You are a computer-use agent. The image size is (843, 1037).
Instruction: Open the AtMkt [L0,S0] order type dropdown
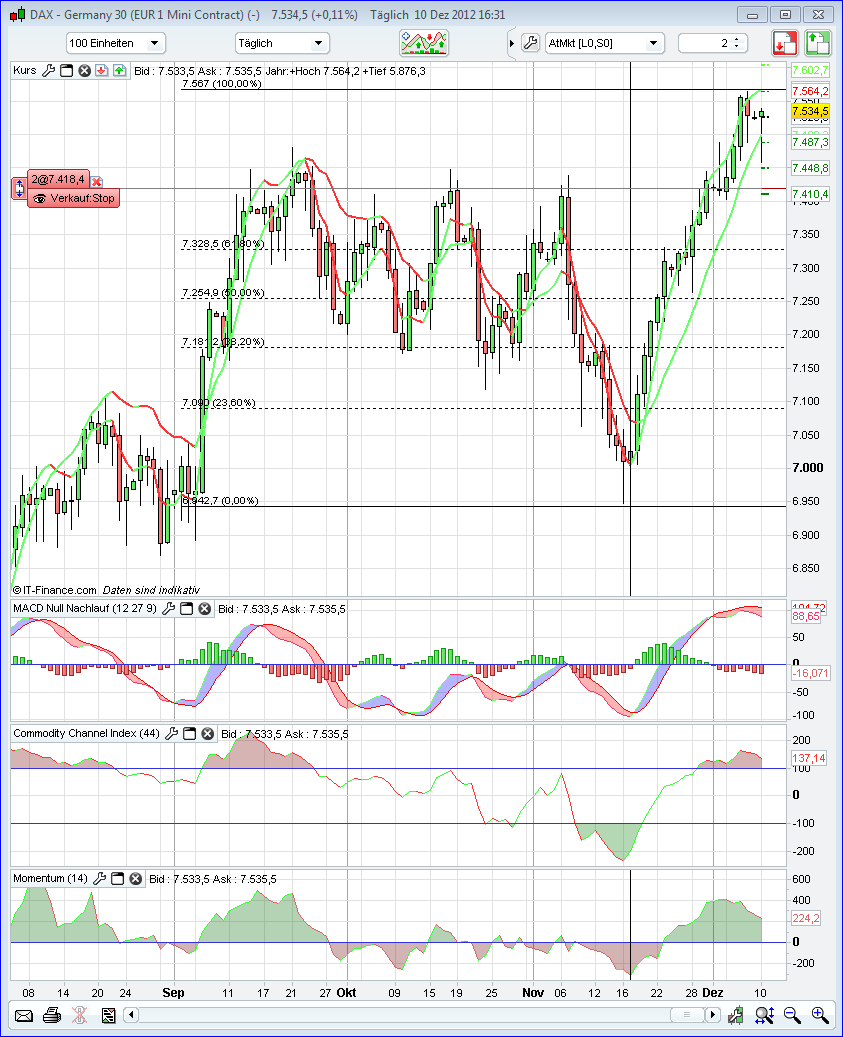604,43
